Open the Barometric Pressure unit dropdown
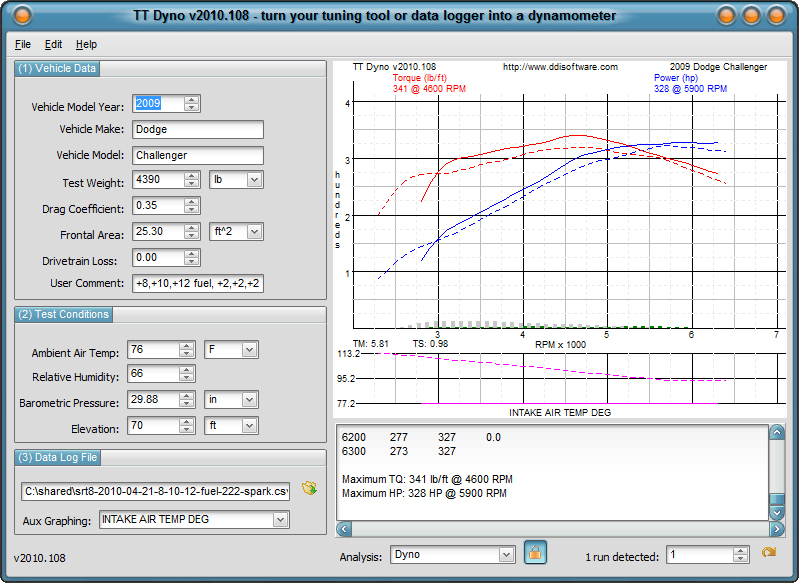This screenshot has height=583, width=799. tap(249, 400)
